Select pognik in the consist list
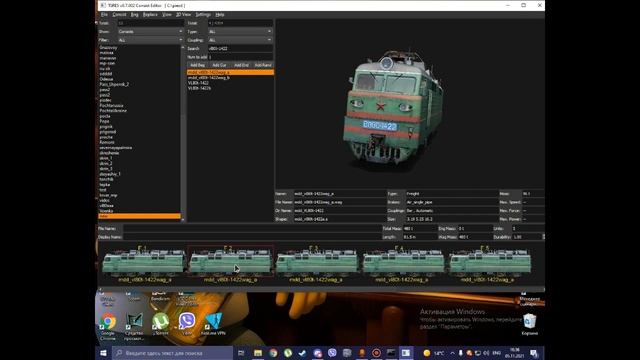 pyautogui.click(x=106, y=127)
